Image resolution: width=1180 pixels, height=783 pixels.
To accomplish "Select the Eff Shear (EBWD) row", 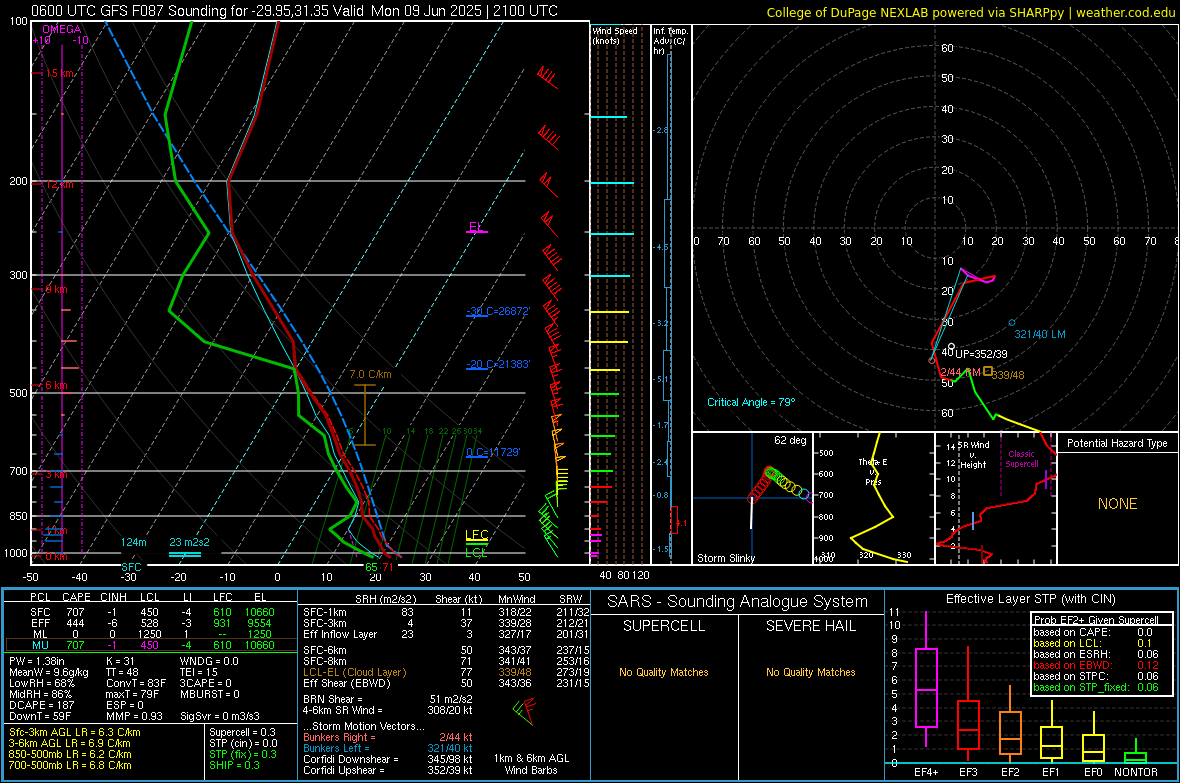I will coord(446,683).
